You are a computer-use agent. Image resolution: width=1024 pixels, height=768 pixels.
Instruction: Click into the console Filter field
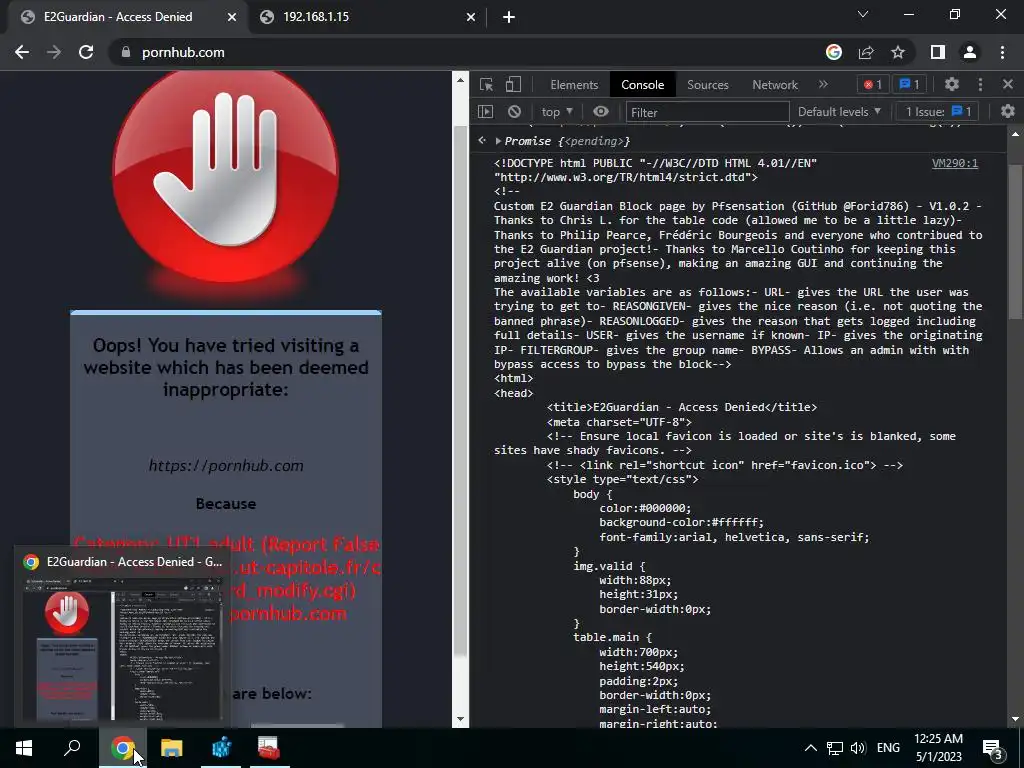pos(707,112)
